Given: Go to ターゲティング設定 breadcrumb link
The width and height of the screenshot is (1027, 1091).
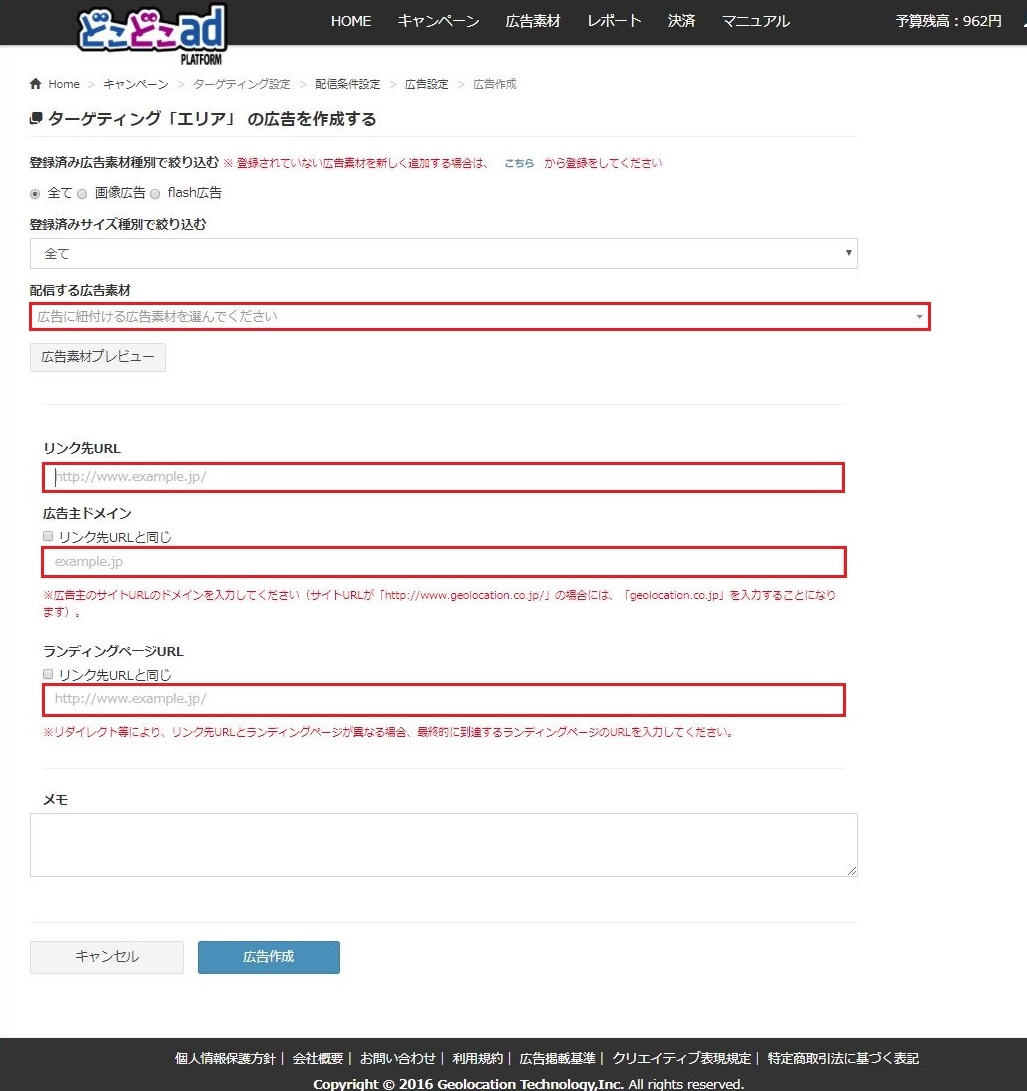Looking at the screenshot, I should click(241, 83).
